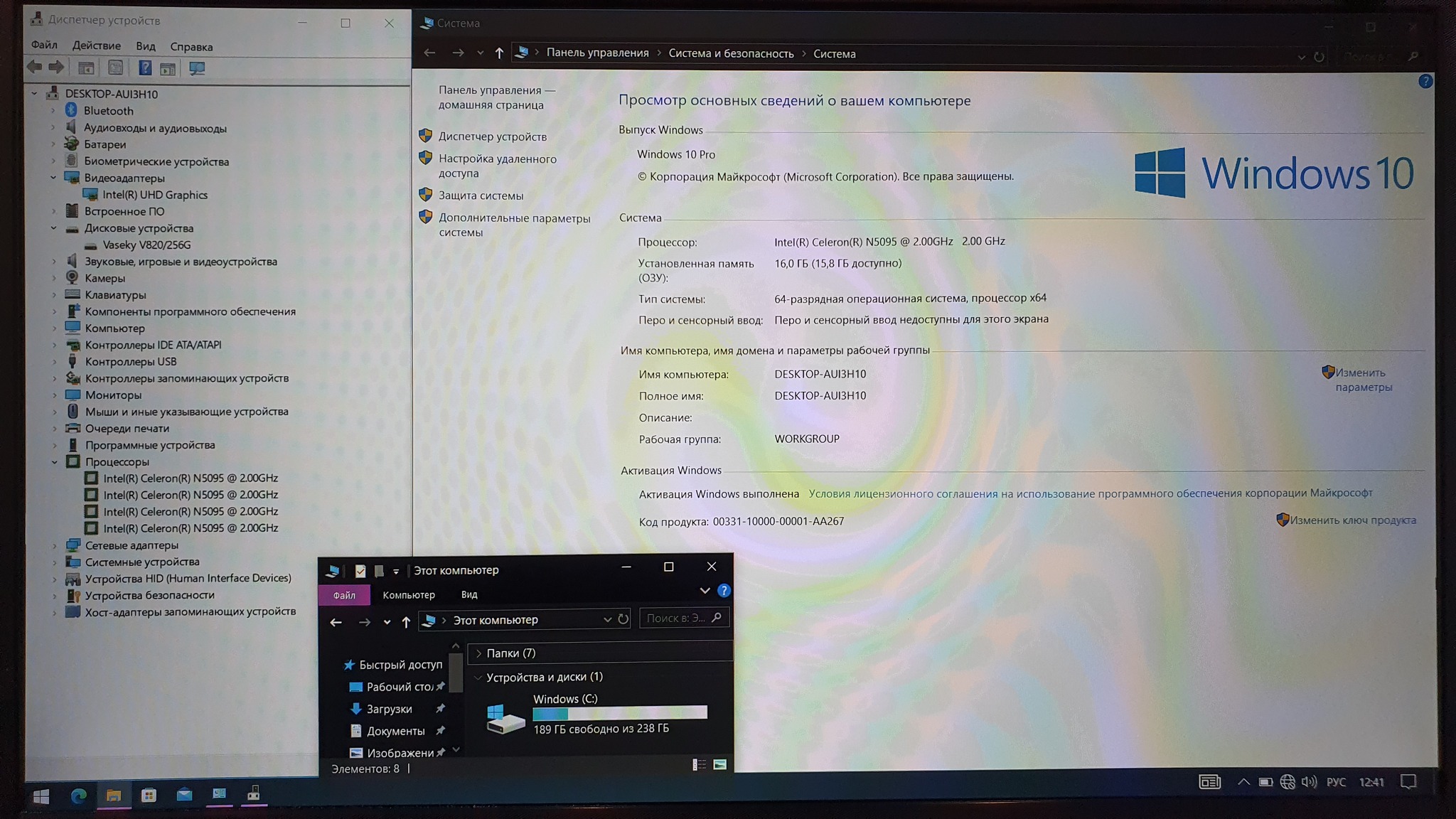Select Intel(R) UHD Graphics device
The height and width of the screenshot is (819, 1456).
155,195
